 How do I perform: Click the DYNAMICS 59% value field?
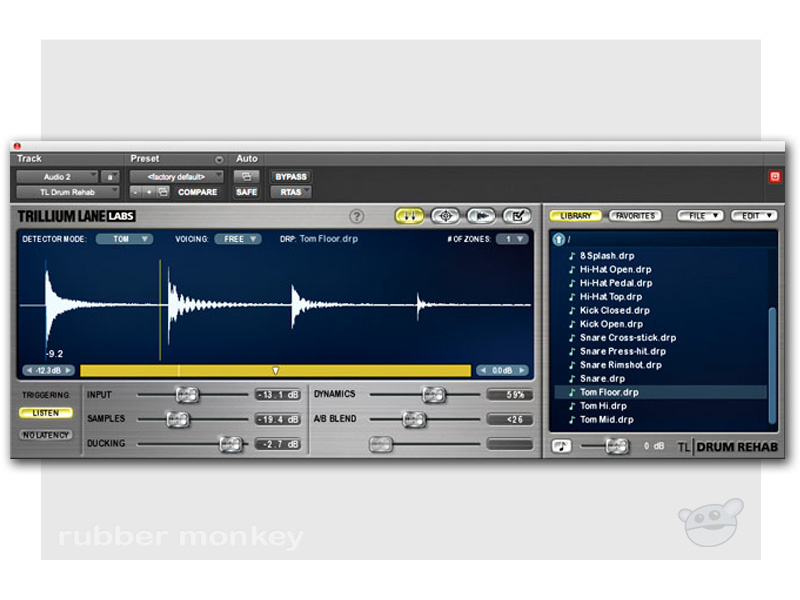tap(510, 395)
